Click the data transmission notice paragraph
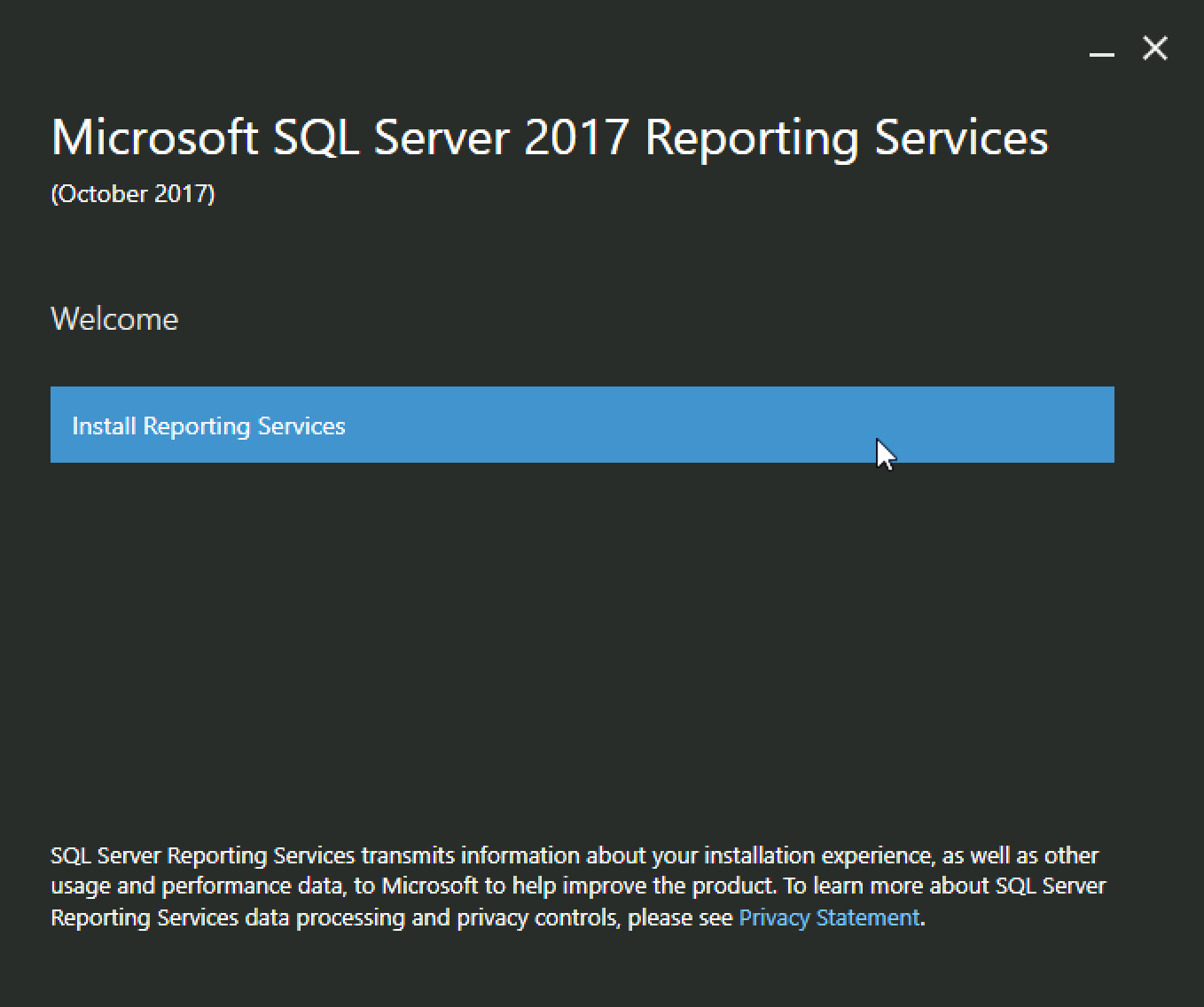Screen dimensions: 1204x1007 point(578,886)
